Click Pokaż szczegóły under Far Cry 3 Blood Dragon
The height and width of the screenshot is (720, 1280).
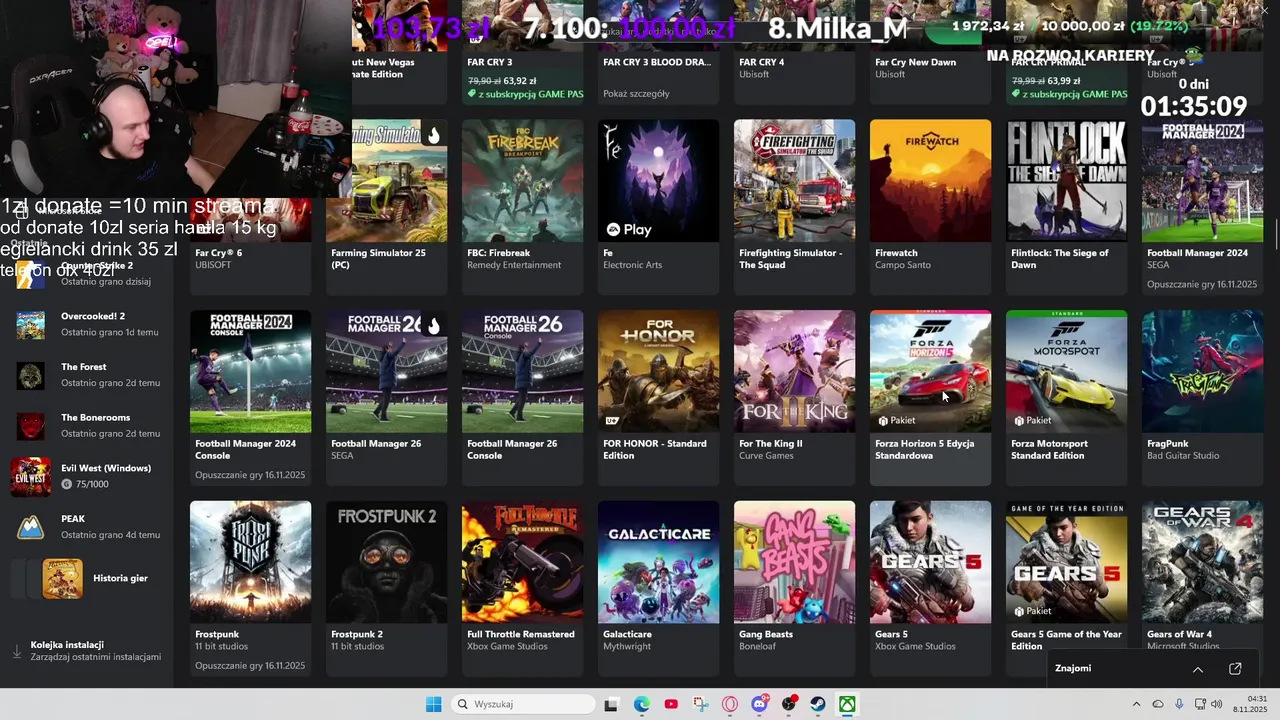point(636,94)
